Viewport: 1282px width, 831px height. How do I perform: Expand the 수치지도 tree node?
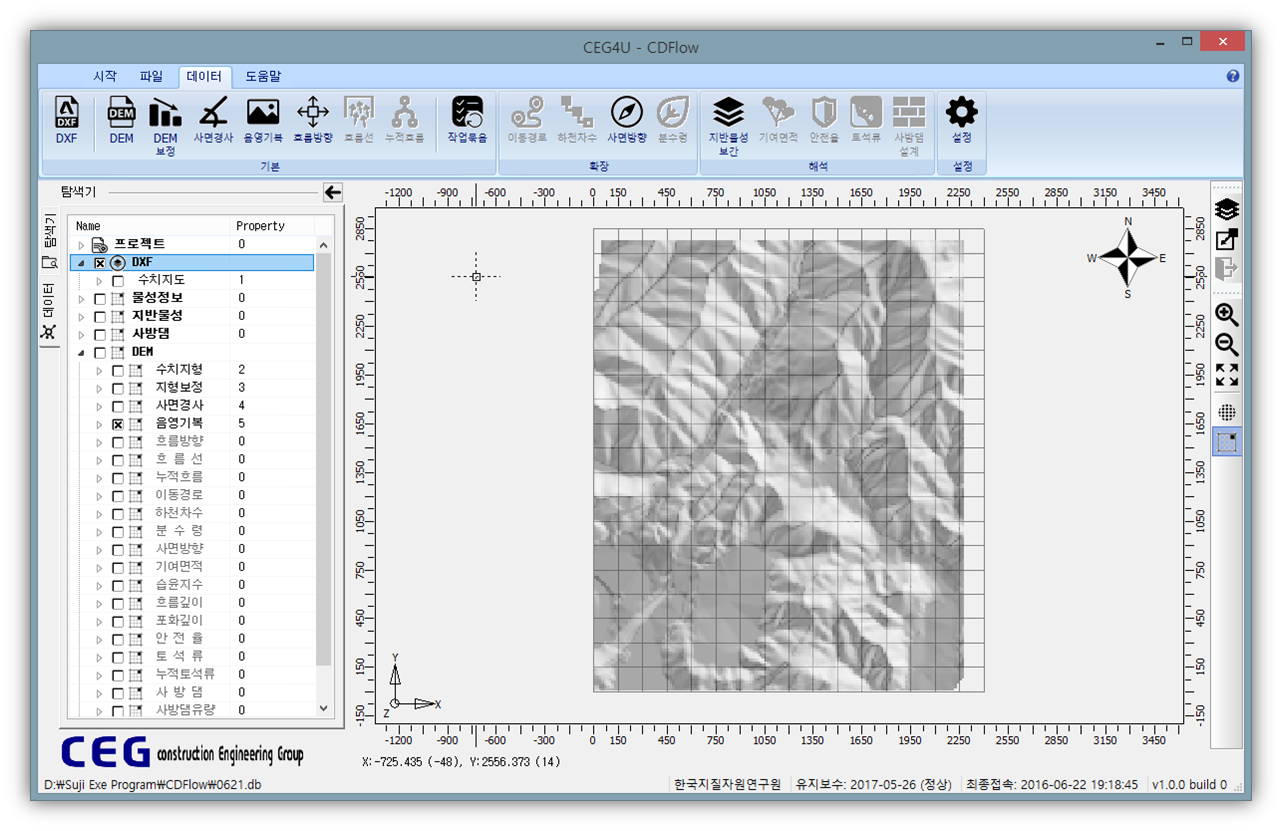coord(99,281)
